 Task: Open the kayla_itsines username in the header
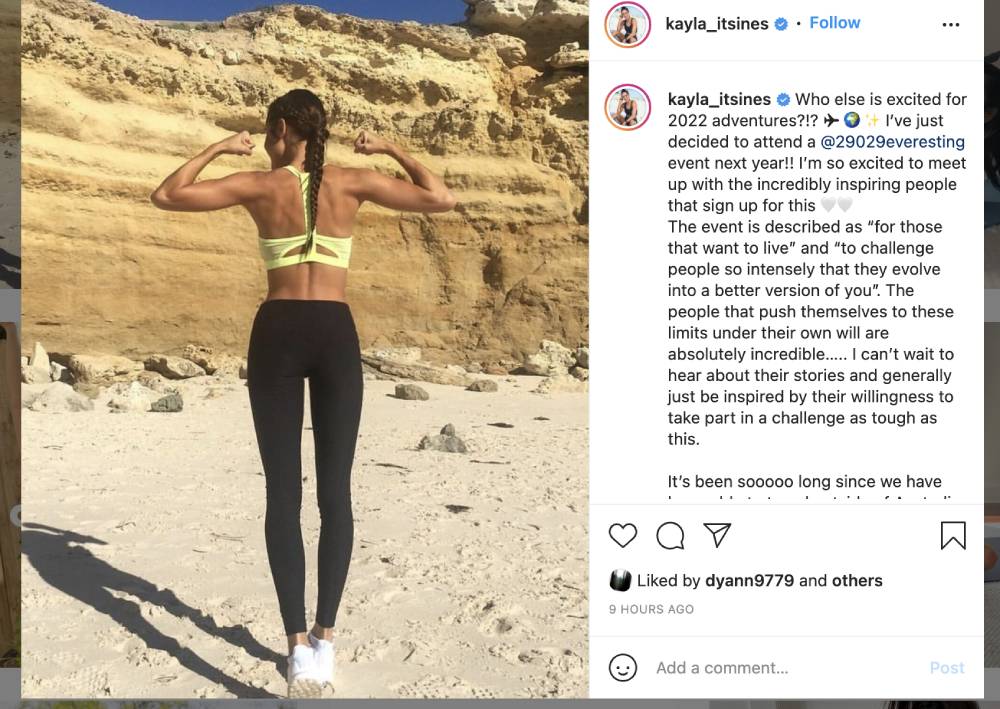click(717, 24)
